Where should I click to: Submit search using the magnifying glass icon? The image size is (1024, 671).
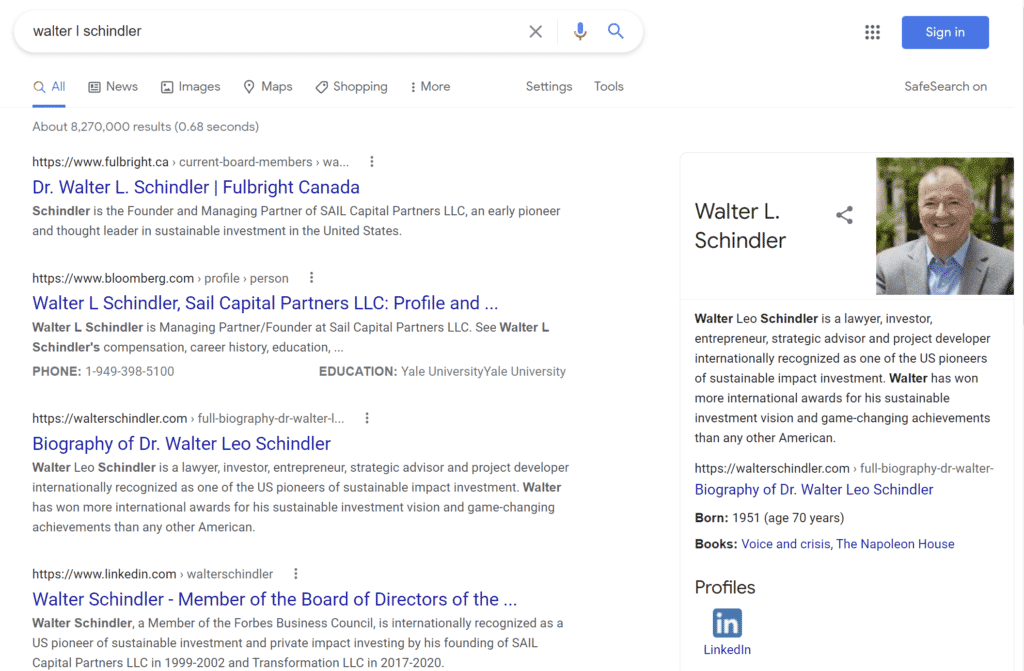pyautogui.click(x=615, y=31)
